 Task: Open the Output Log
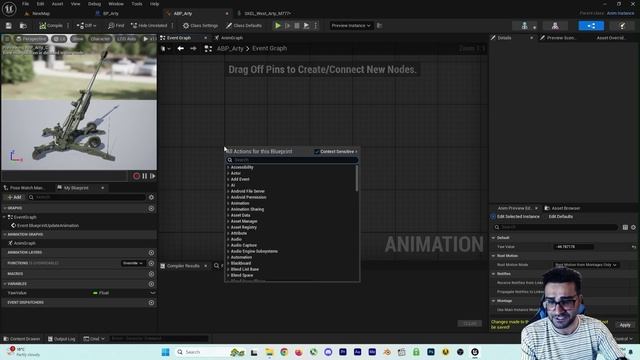[62, 339]
